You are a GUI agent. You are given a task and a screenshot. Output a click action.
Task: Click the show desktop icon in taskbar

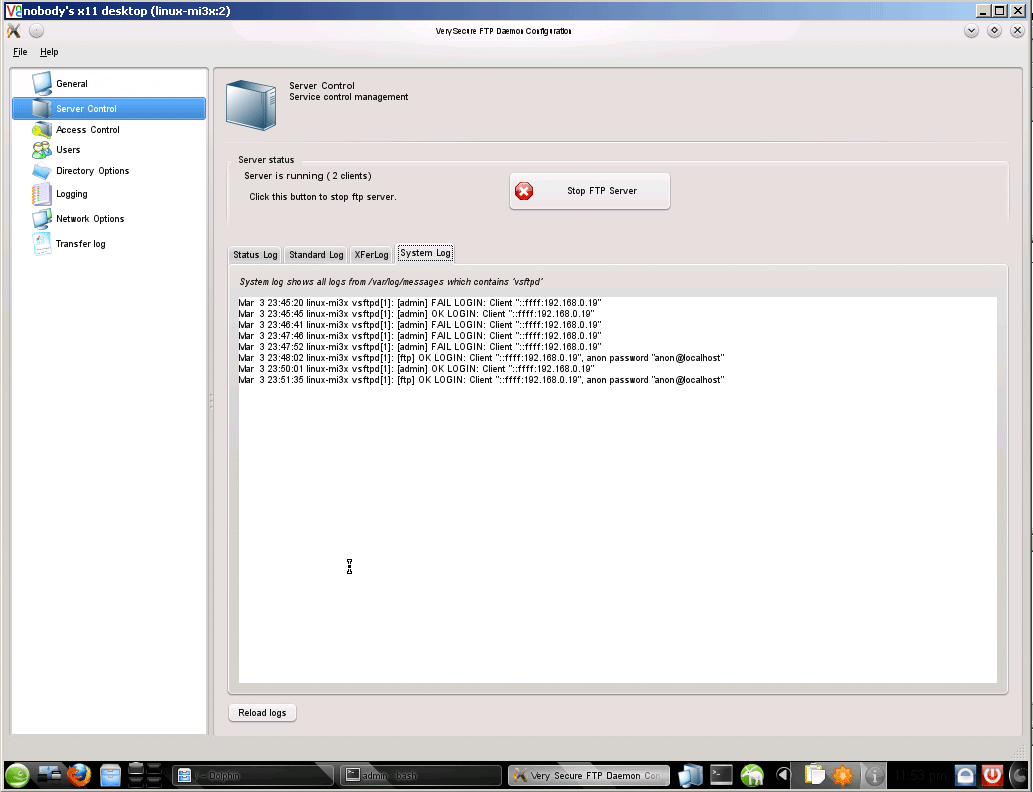(x=49, y=776)
